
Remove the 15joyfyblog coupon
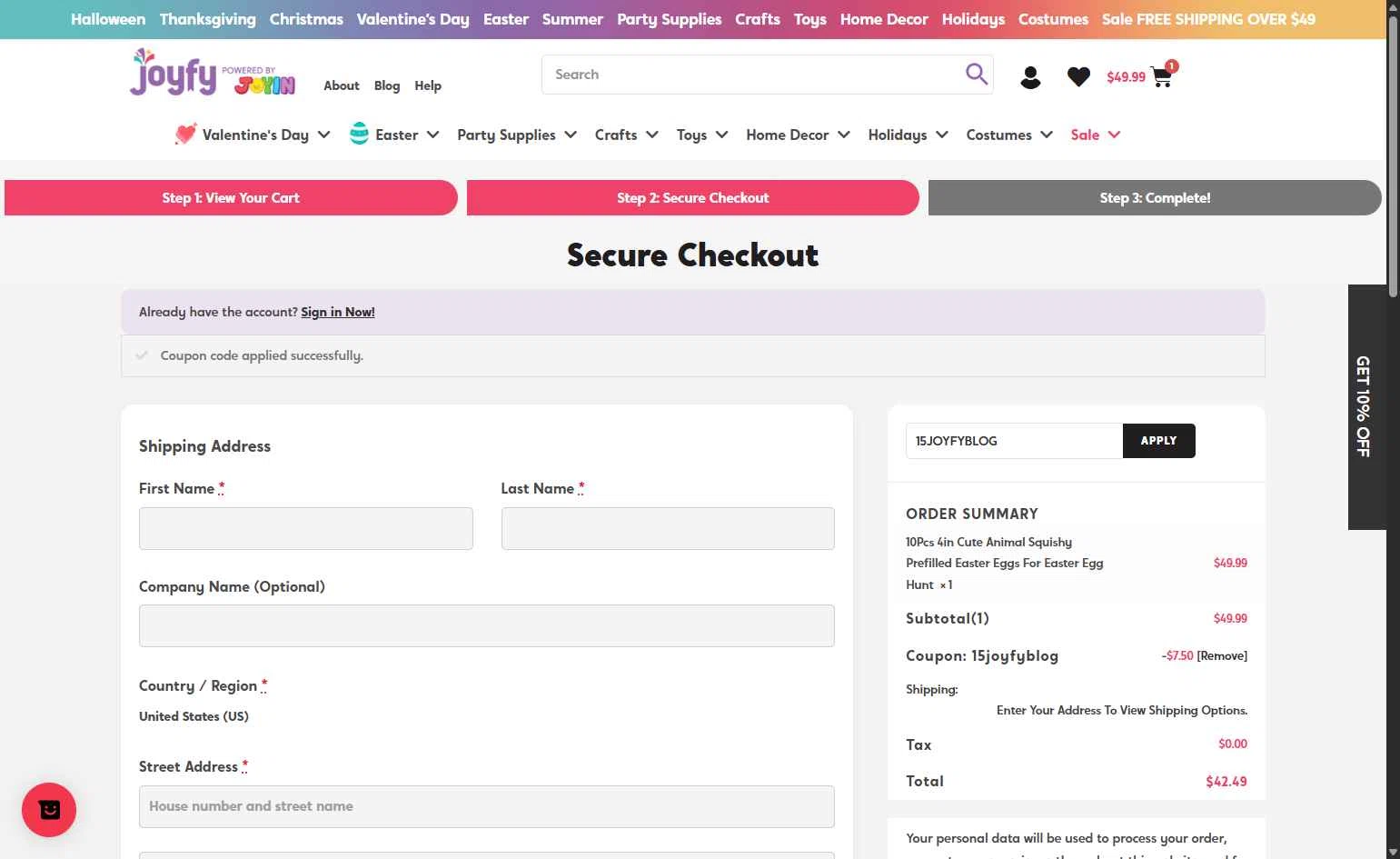1222,655
